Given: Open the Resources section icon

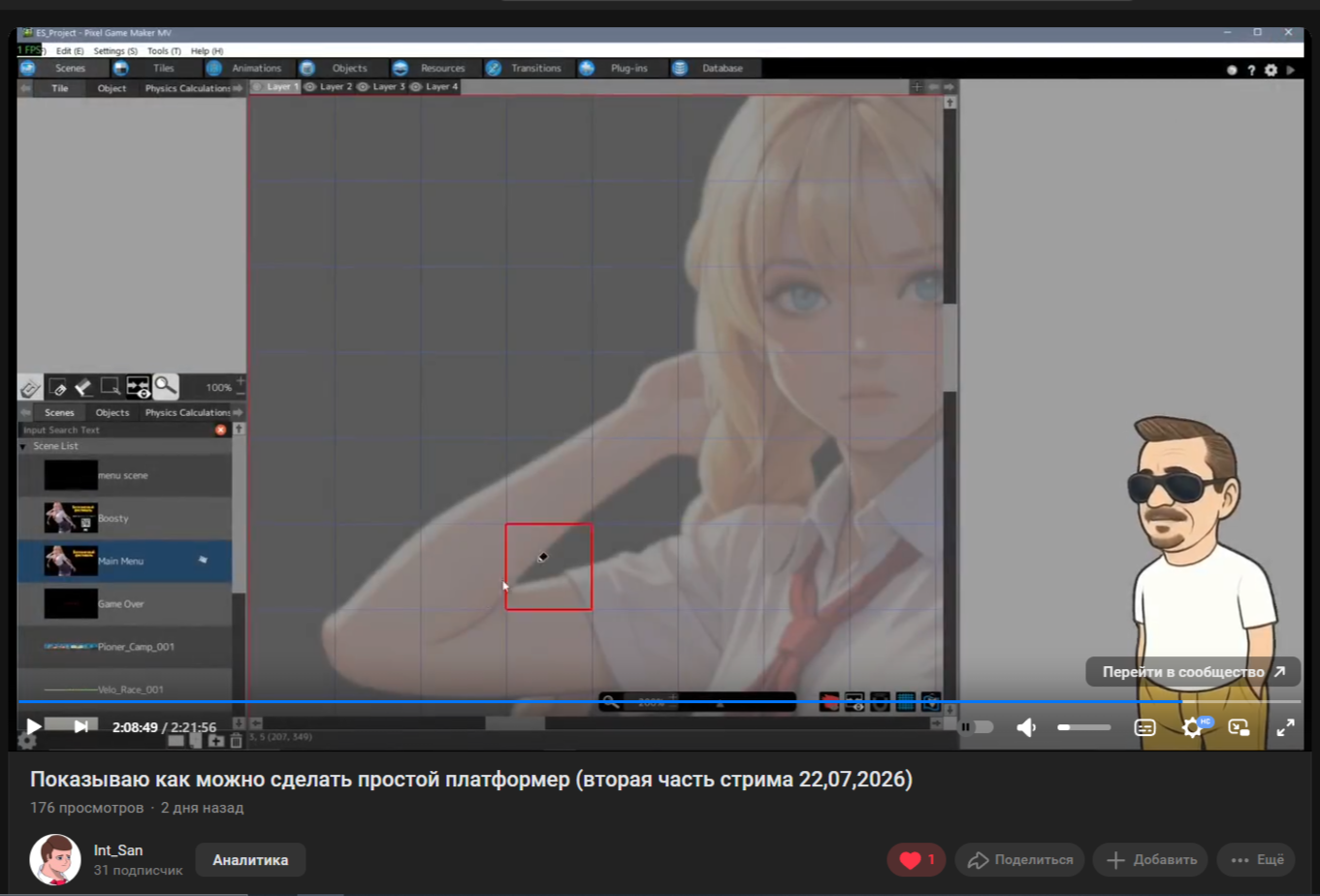Looking at the screenshot, I should [400, 68].
